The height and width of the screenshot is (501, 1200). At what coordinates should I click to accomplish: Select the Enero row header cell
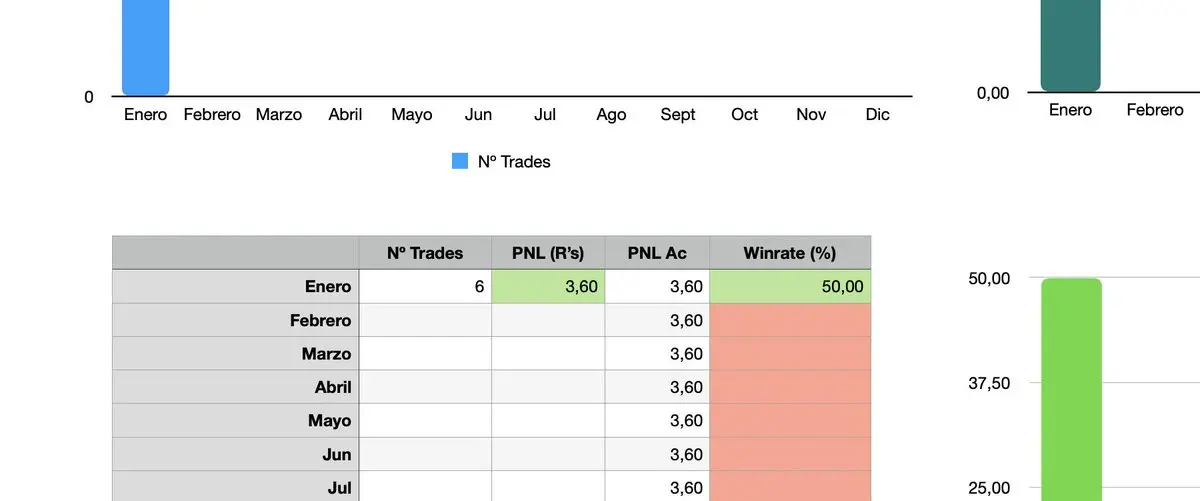[236, 287]
